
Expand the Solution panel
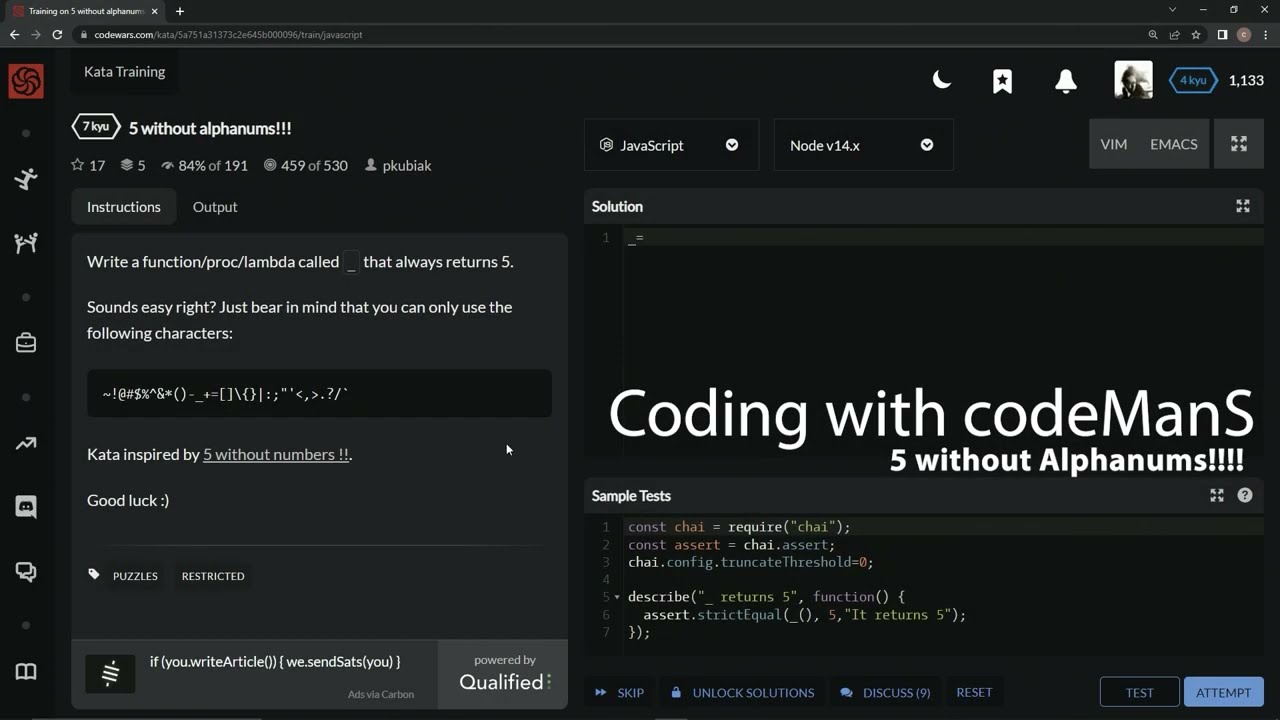pos(1243,206)
